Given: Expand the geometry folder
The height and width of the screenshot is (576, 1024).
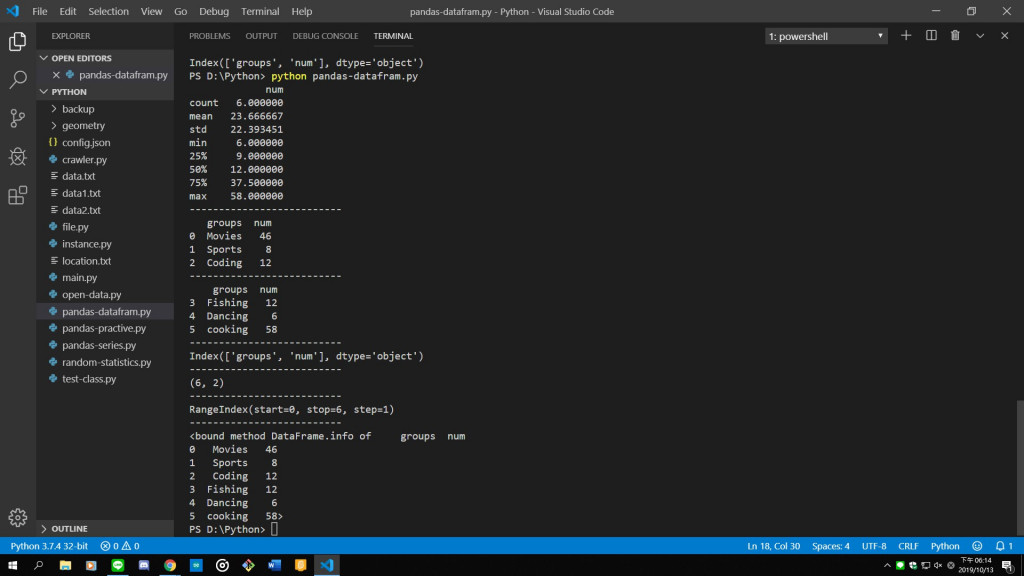Looking at the screenshot, I should point(105,125).
